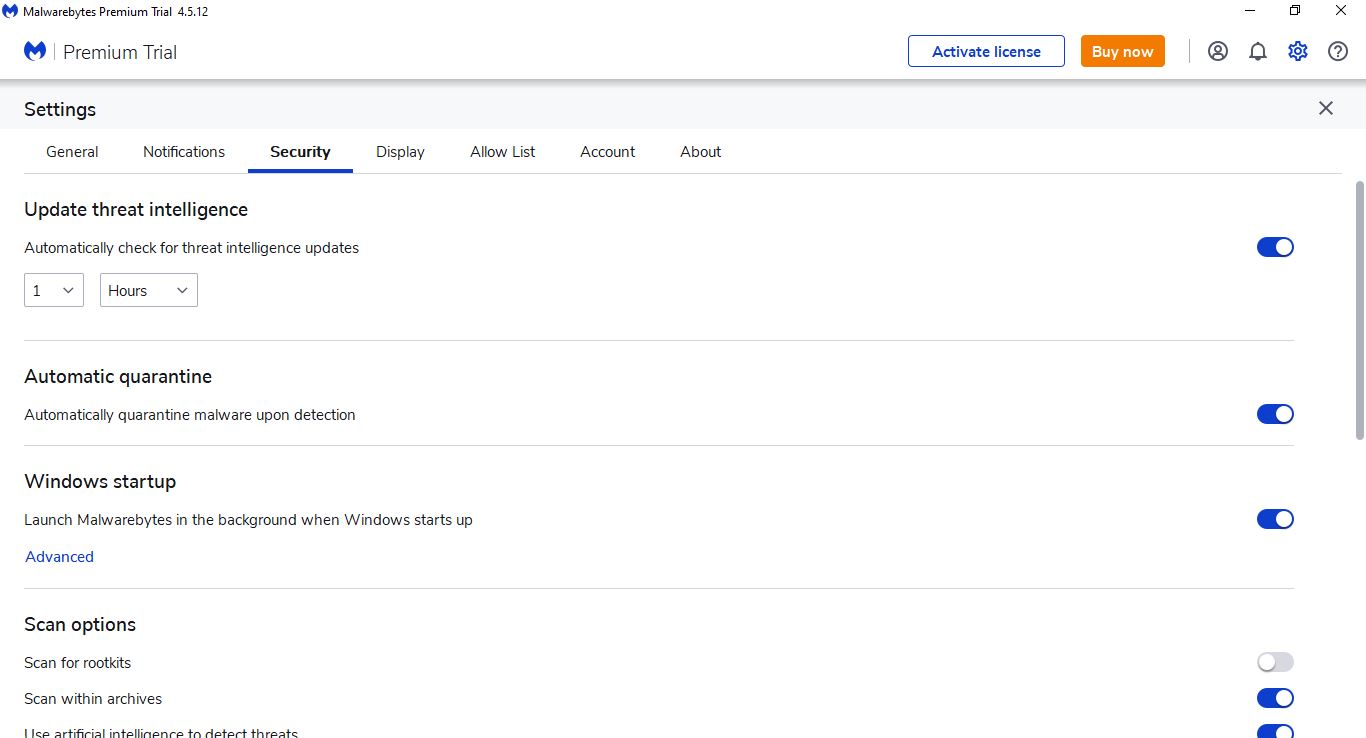Screen dimensions: 1366x738
Task: Restore down the Malwarebytes window
Action: coord(1295,11)
